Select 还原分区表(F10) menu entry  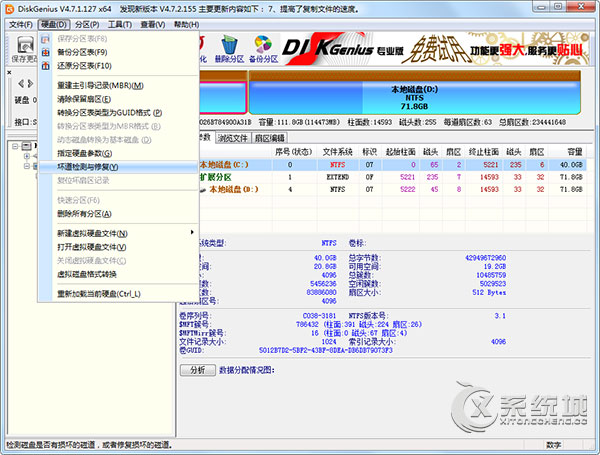pyautogui.click(x=119, y=66)
